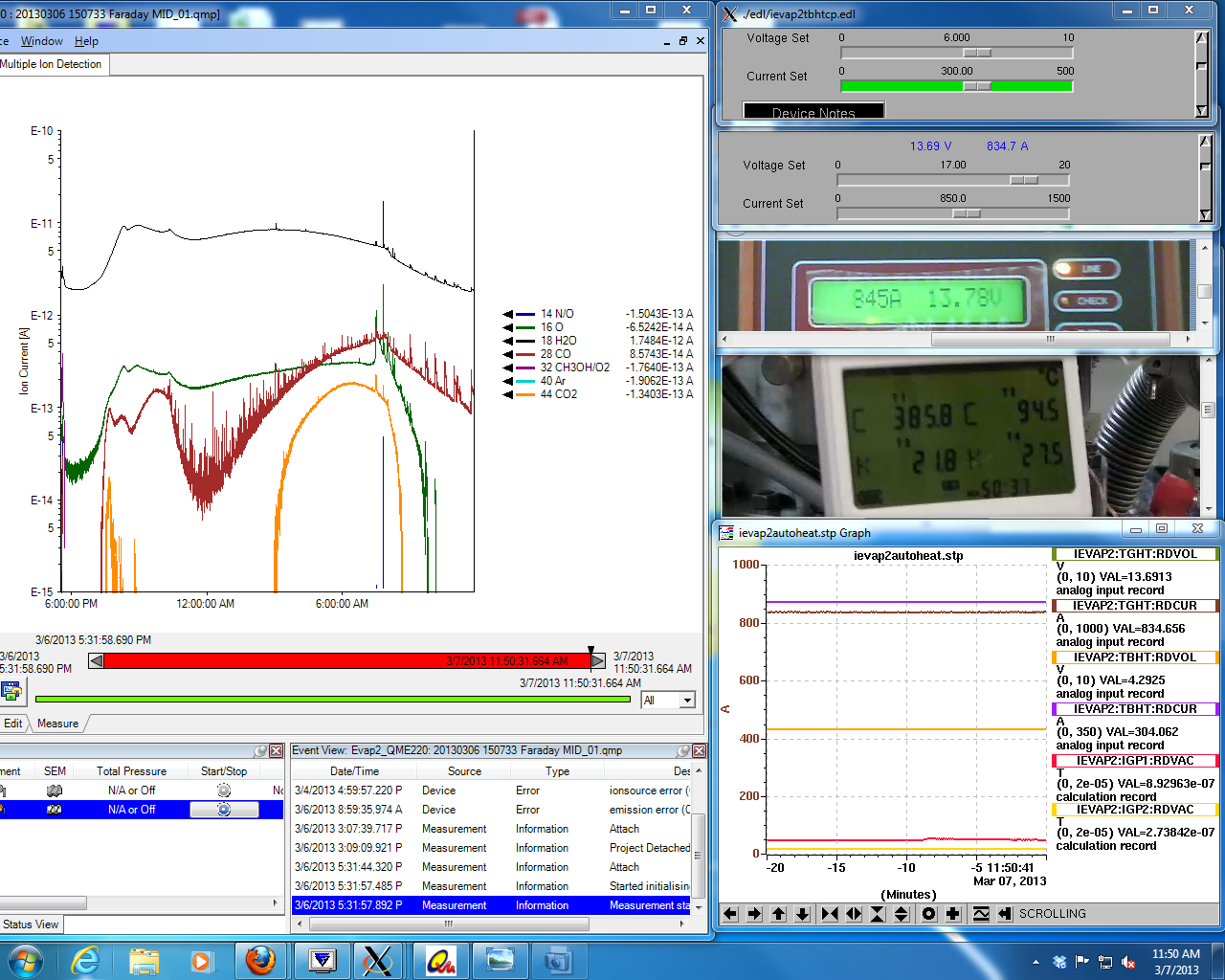Pan strip chart right with right arrow
The image size is (1225, 980).
tap(754, 914)
